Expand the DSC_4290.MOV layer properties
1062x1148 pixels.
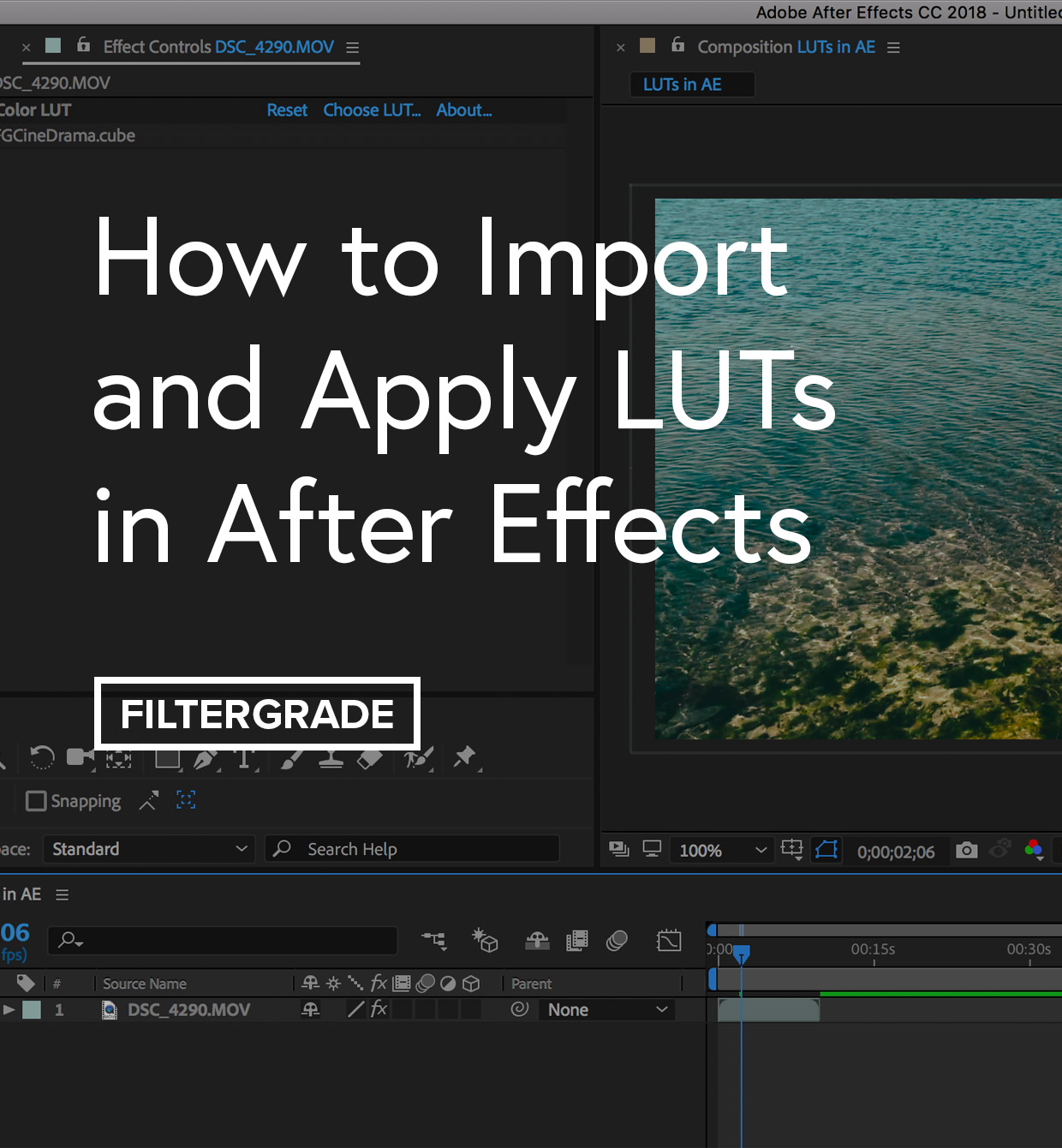[x=9, y=1010]
